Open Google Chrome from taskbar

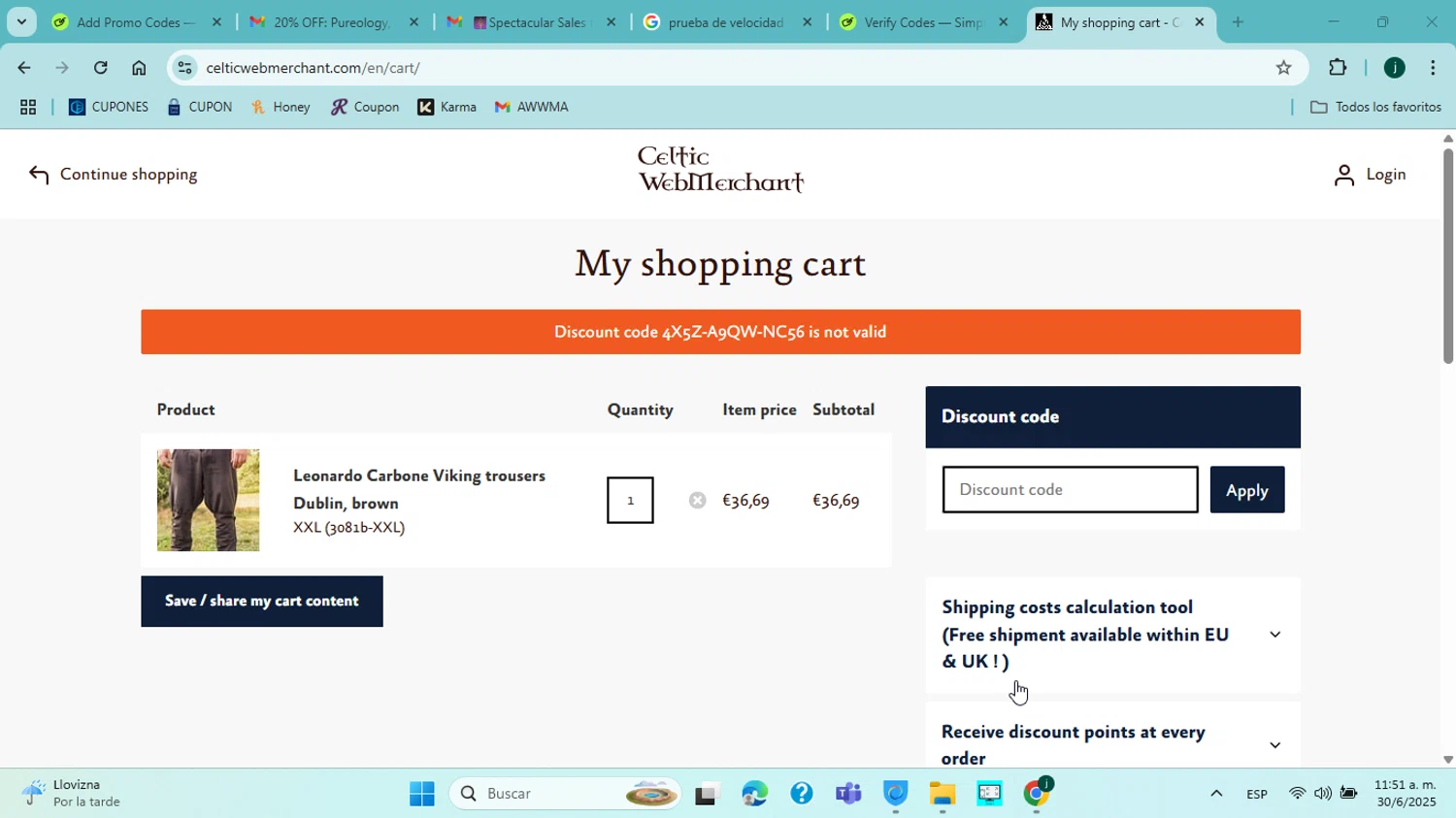point(1037,795)
